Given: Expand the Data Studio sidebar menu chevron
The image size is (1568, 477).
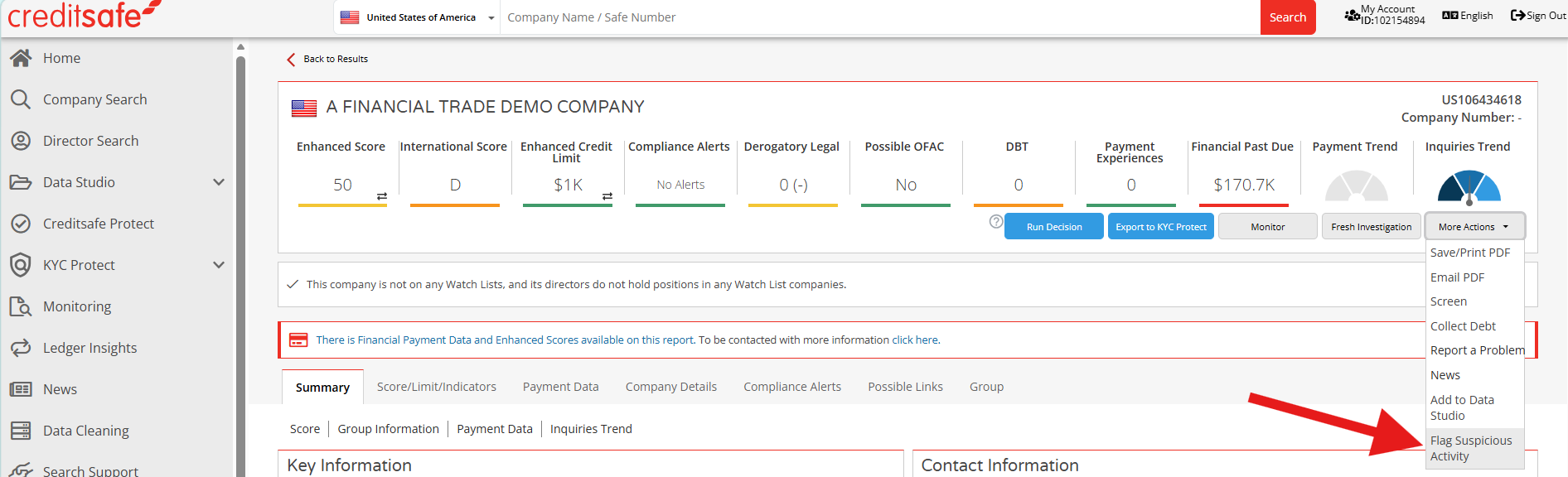Looking at the screenshot, I should [x=219, y=182].
